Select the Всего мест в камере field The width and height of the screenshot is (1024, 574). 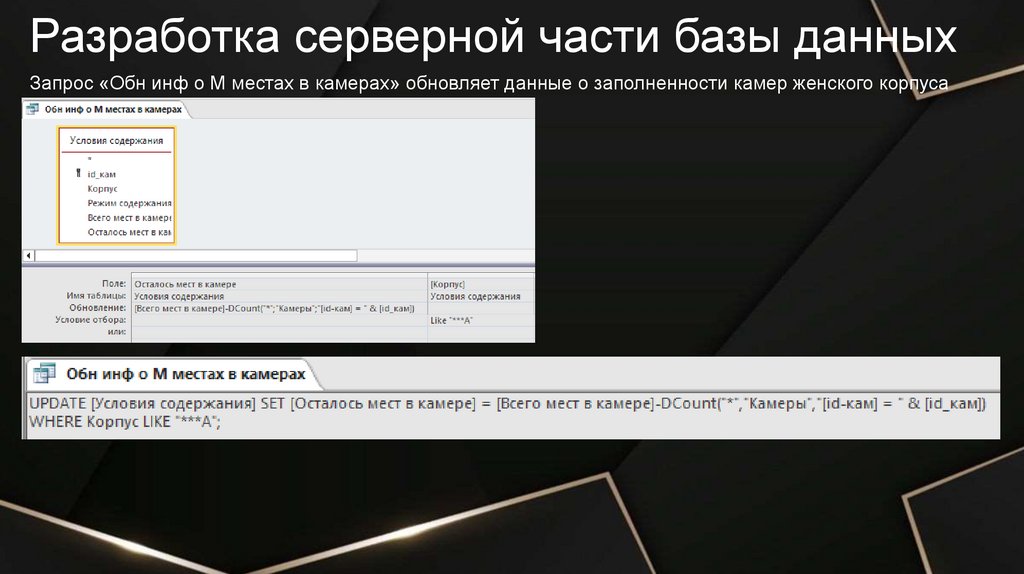[x=129, y=217]
